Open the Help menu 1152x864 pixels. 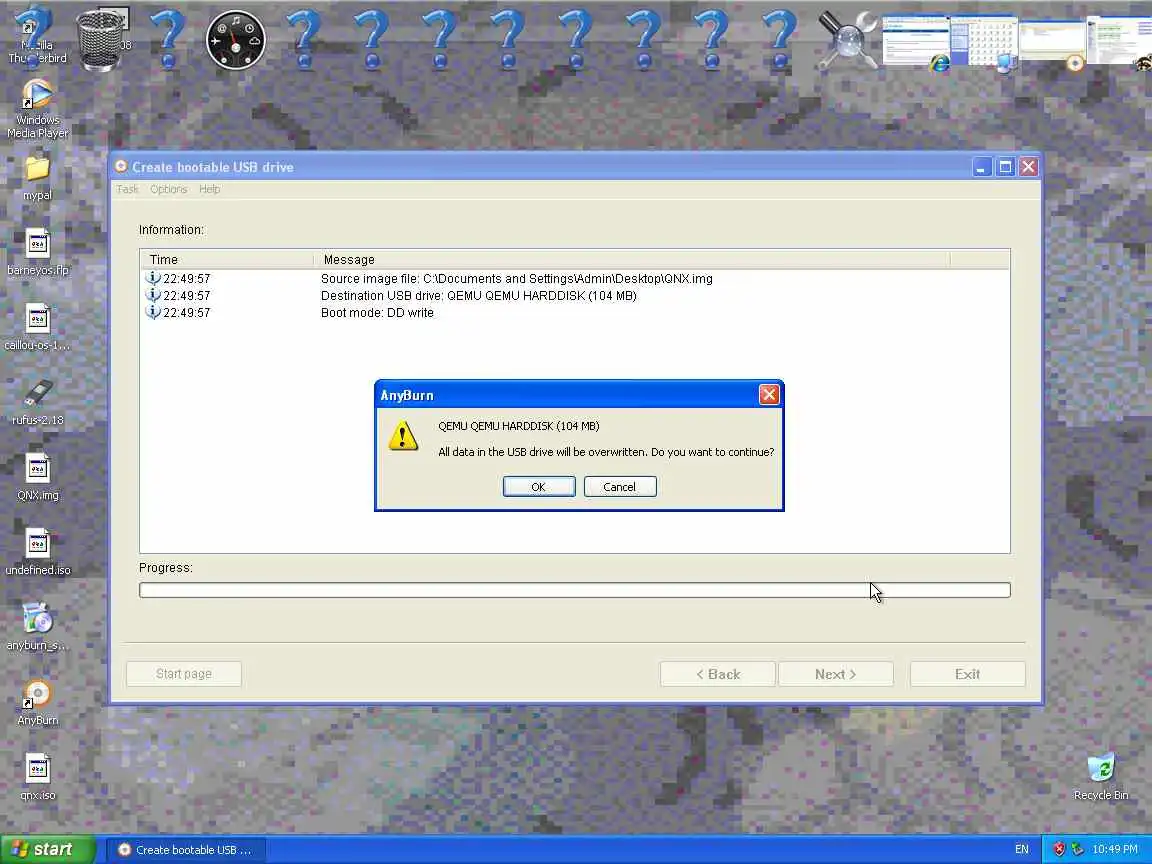click(209, 189)
